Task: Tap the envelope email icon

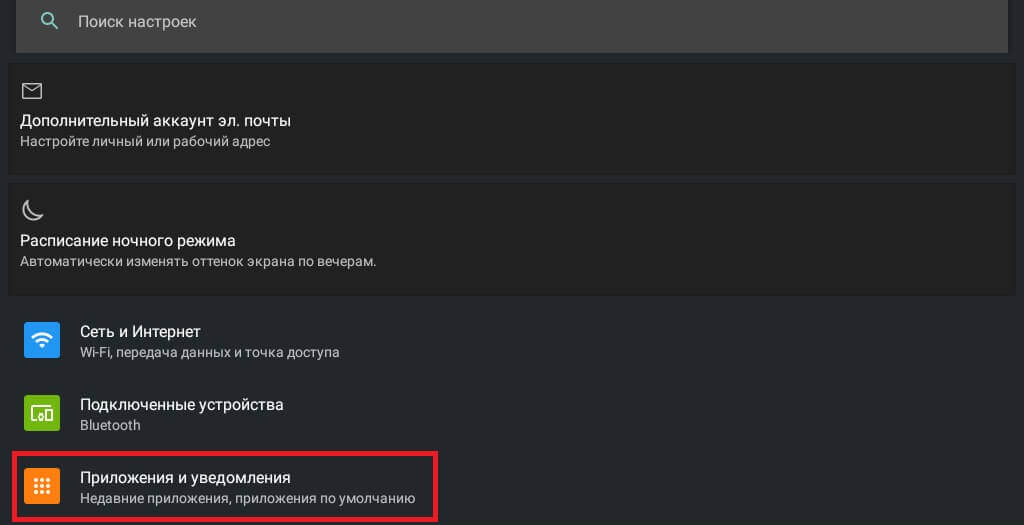Action: coord(32,91)
